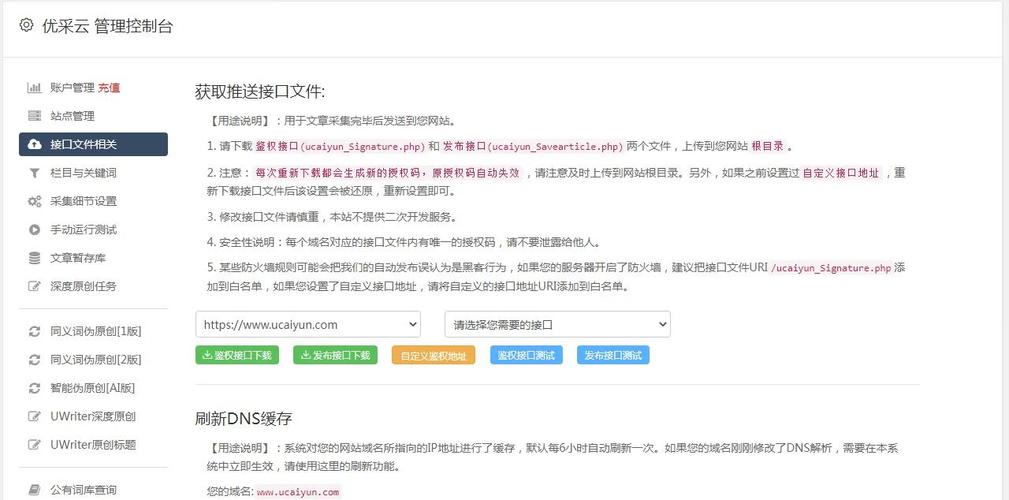Click the edit icon for 深度原创任务
The width and height of the screenshot is (1009, 500).
tap(34, 286)
